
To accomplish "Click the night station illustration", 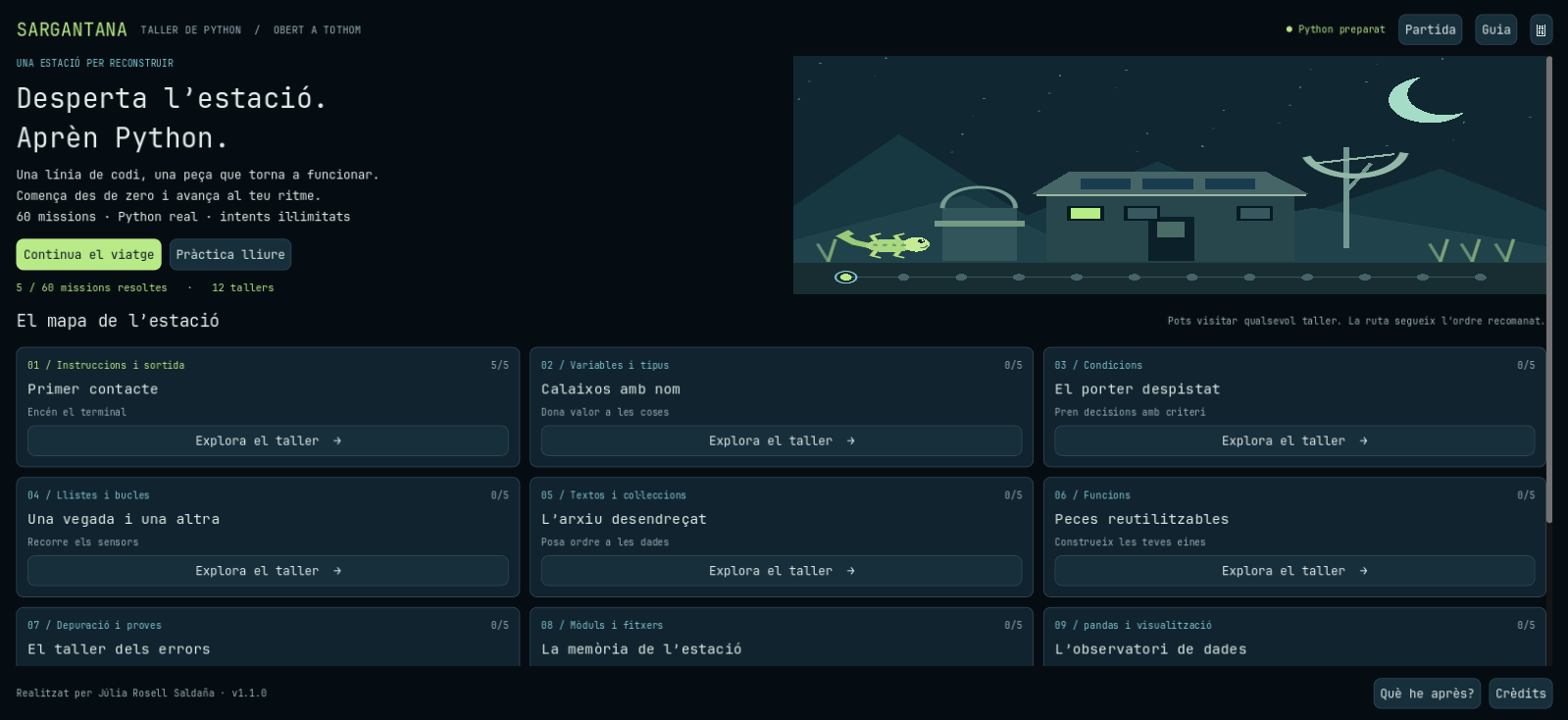I will pyautogui.click(x=1169, y=175).
